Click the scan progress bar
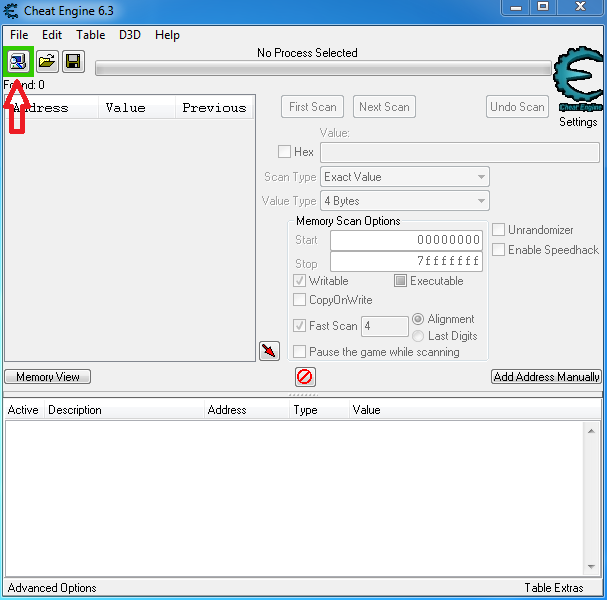The image size is (607, 600). click(323, 69)
